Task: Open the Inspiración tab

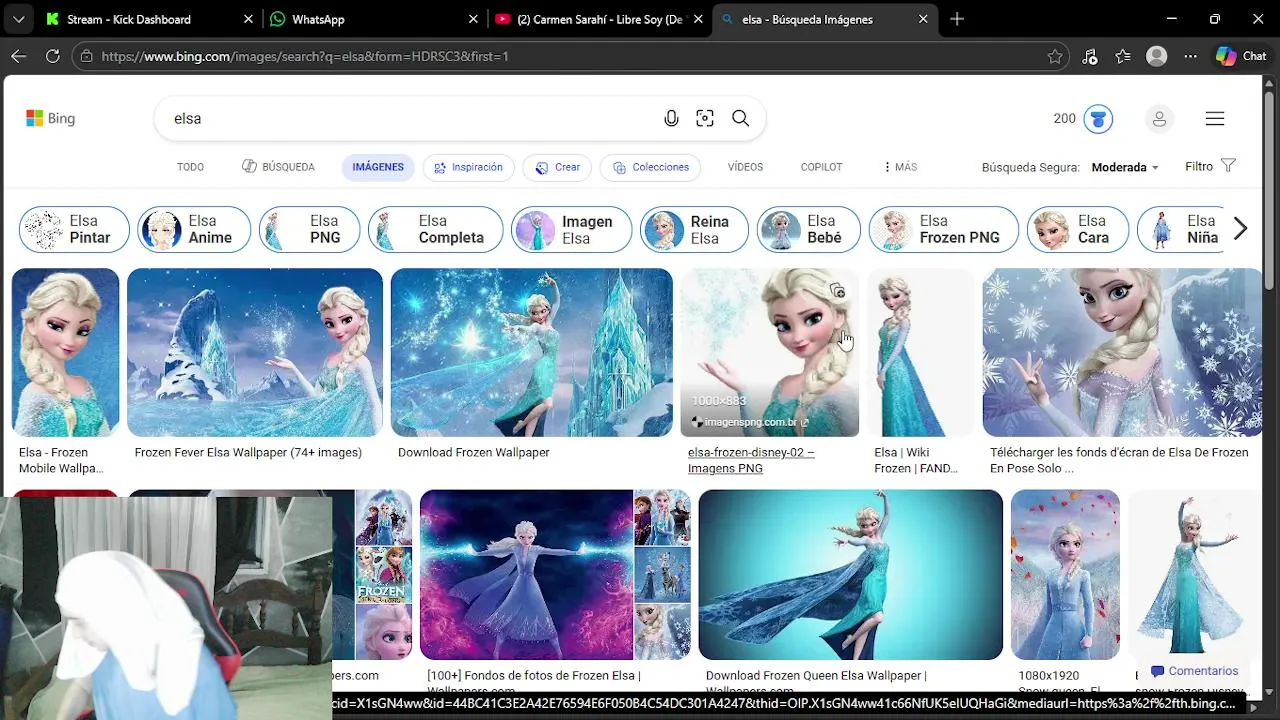Action: (x=468, y=167)
